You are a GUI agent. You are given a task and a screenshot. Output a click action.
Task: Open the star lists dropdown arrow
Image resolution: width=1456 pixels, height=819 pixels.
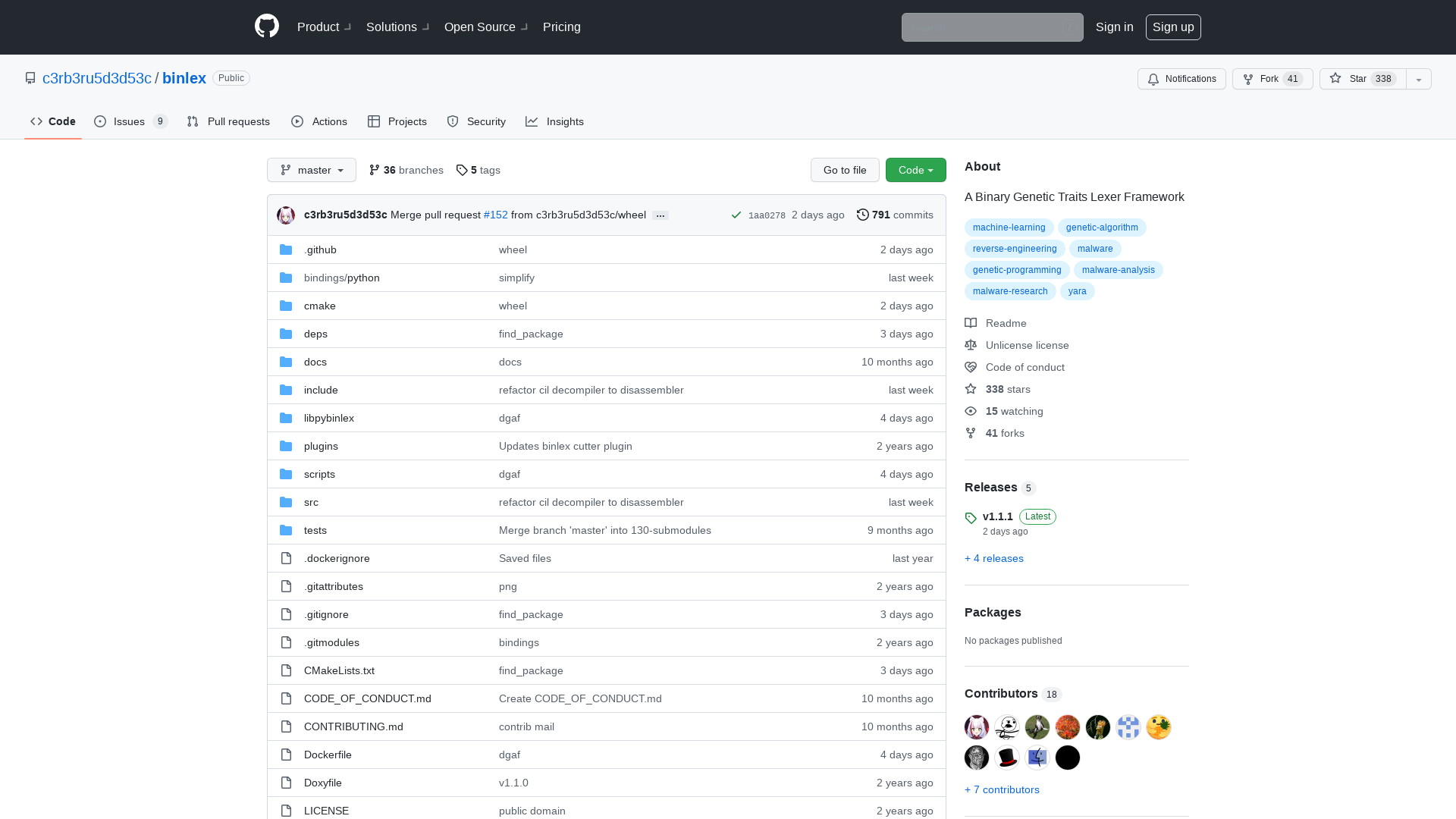pos(1419,79)
